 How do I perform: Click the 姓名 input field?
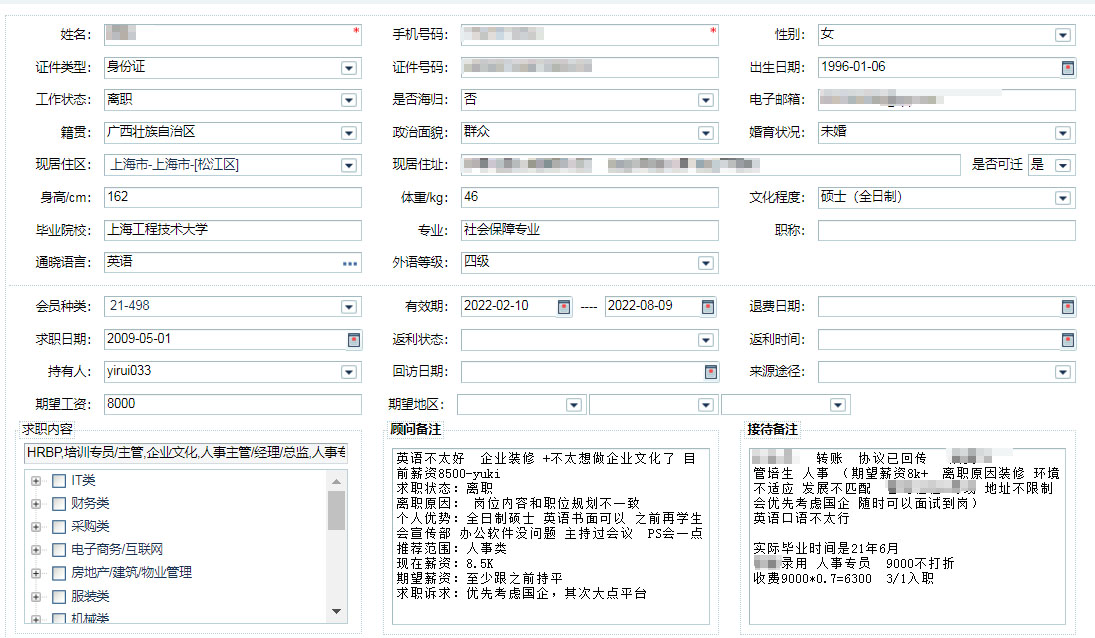(x=233, y=35)
